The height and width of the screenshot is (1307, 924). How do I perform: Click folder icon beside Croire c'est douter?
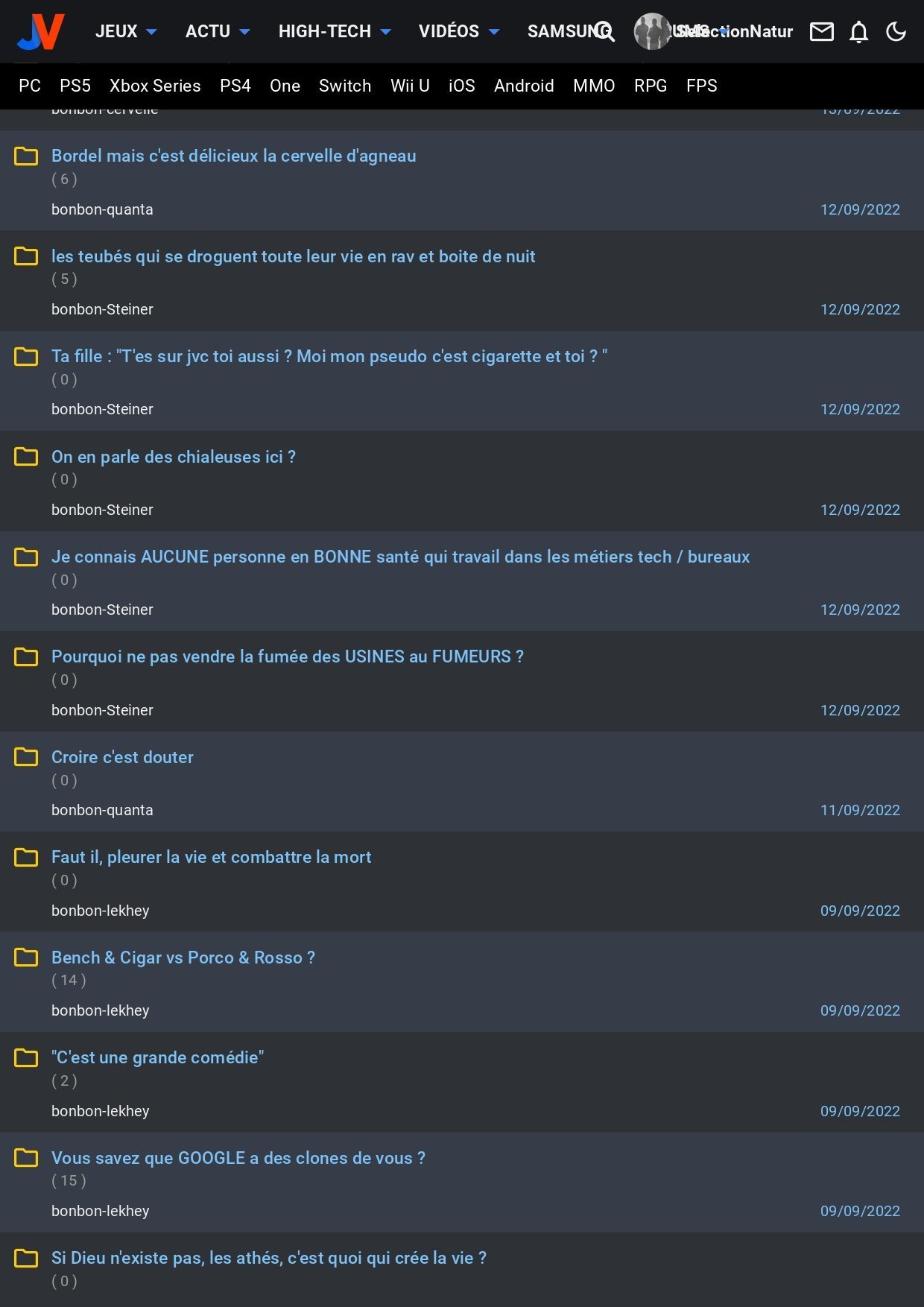tap(26, 756)
